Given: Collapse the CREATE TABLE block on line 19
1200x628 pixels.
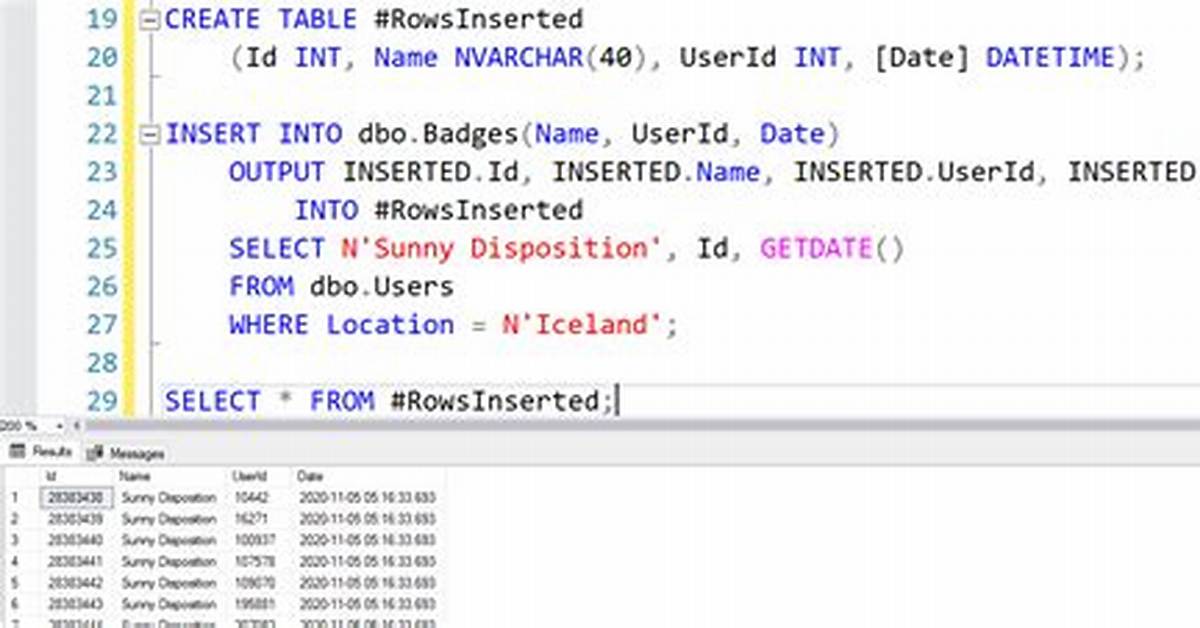Looking at the screenshot, I should point(150,20).
